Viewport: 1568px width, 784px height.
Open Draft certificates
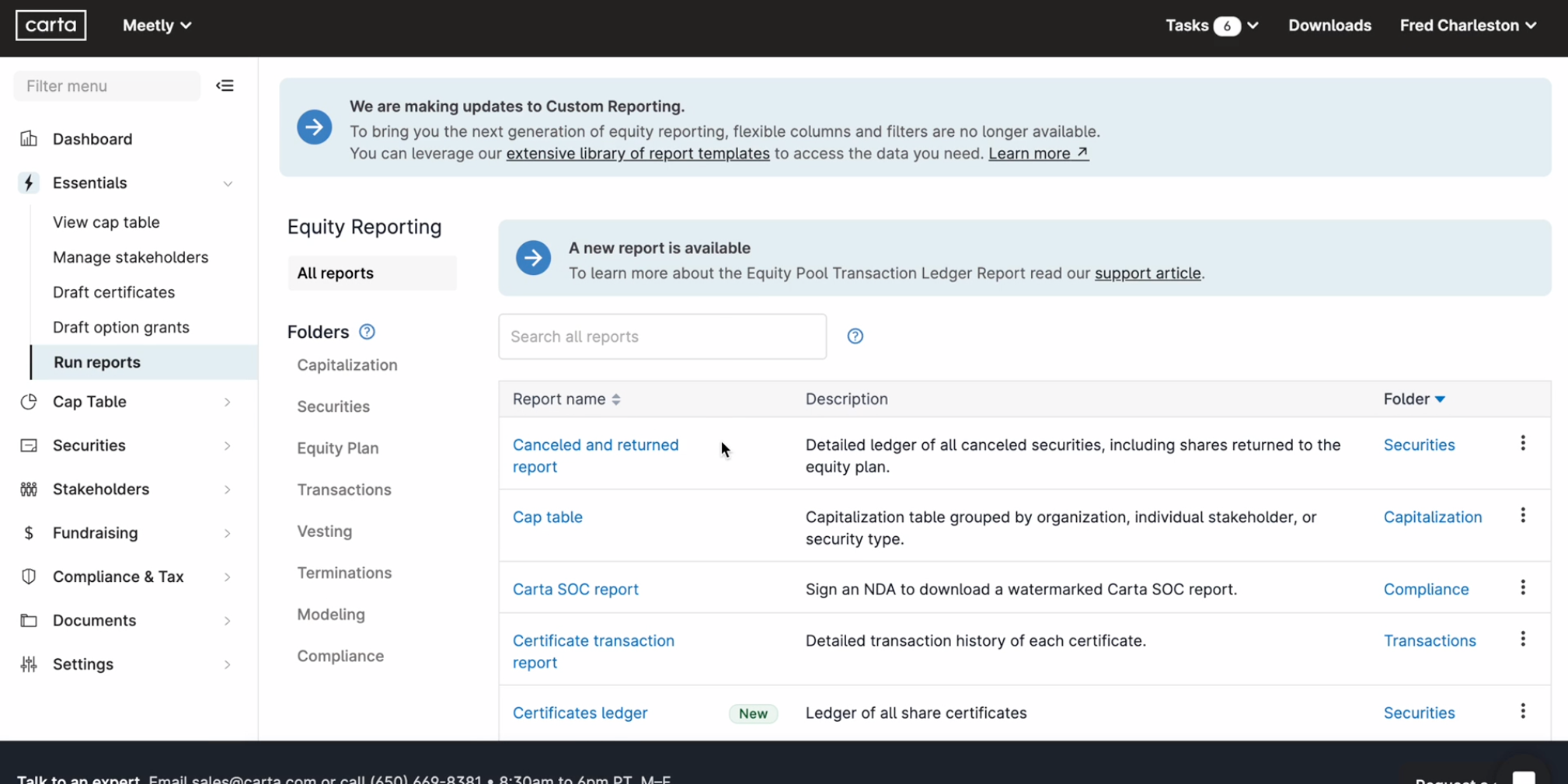[114, 292]
